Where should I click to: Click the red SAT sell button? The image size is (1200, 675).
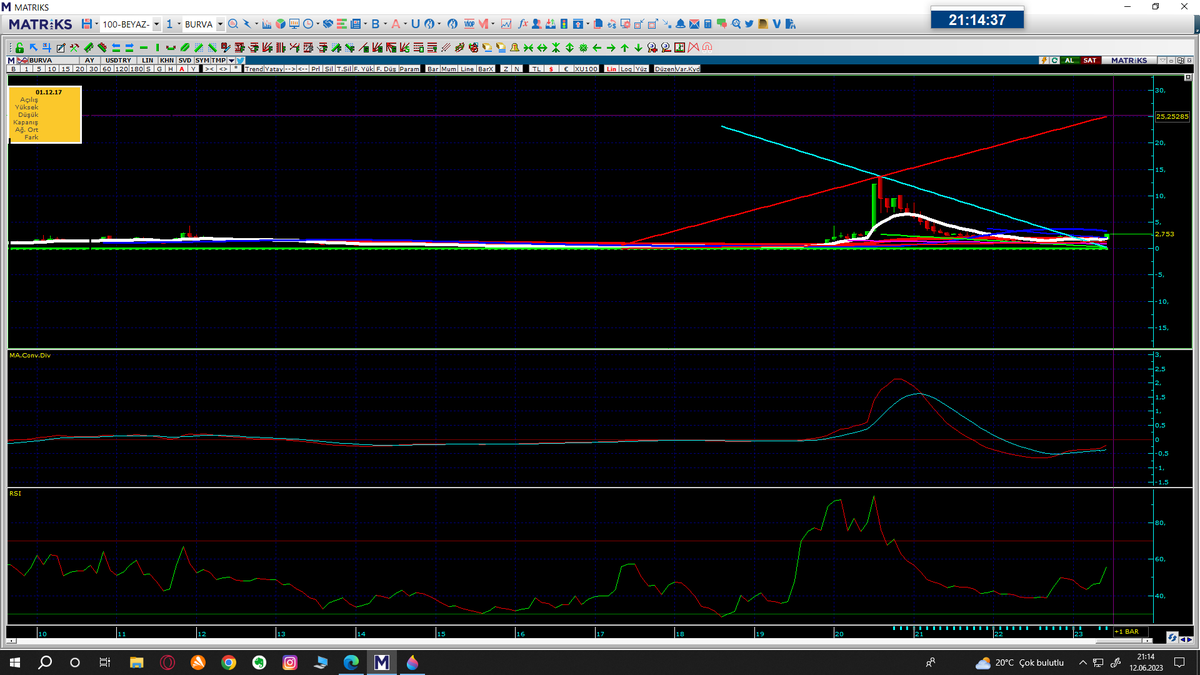(1090, 60)
